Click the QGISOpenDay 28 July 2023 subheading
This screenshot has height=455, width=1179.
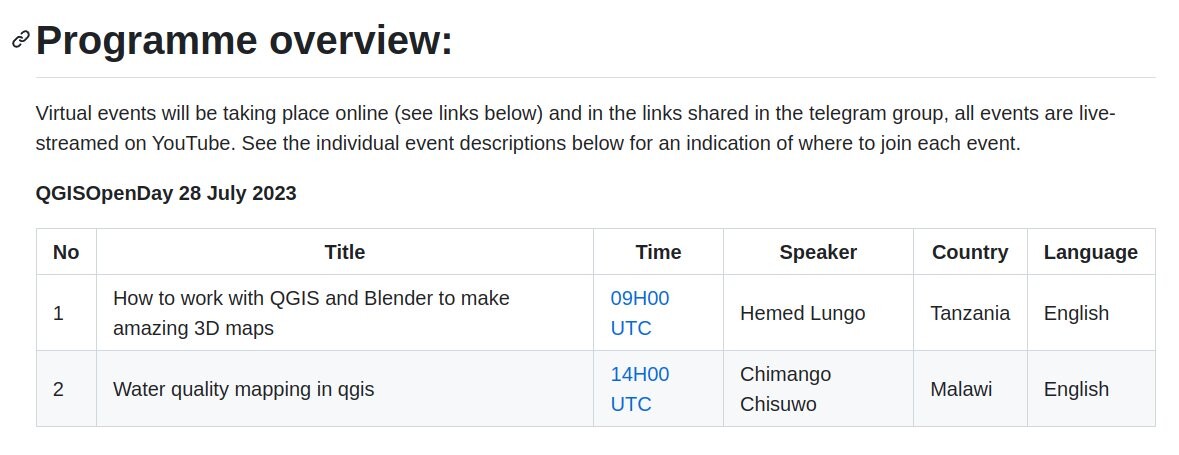[x=166, y=193]
